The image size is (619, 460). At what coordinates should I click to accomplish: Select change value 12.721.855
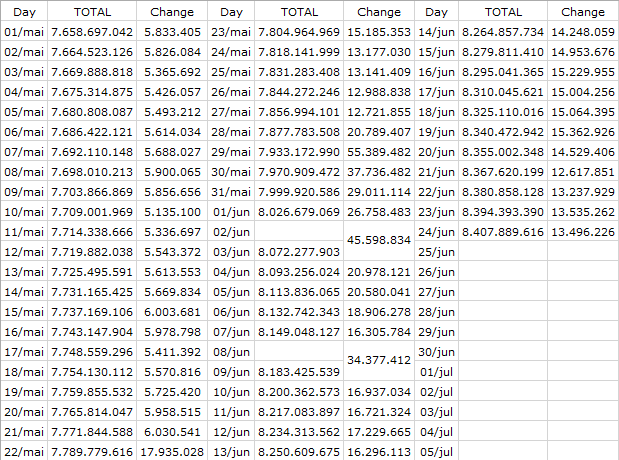(x=379, y=112)
